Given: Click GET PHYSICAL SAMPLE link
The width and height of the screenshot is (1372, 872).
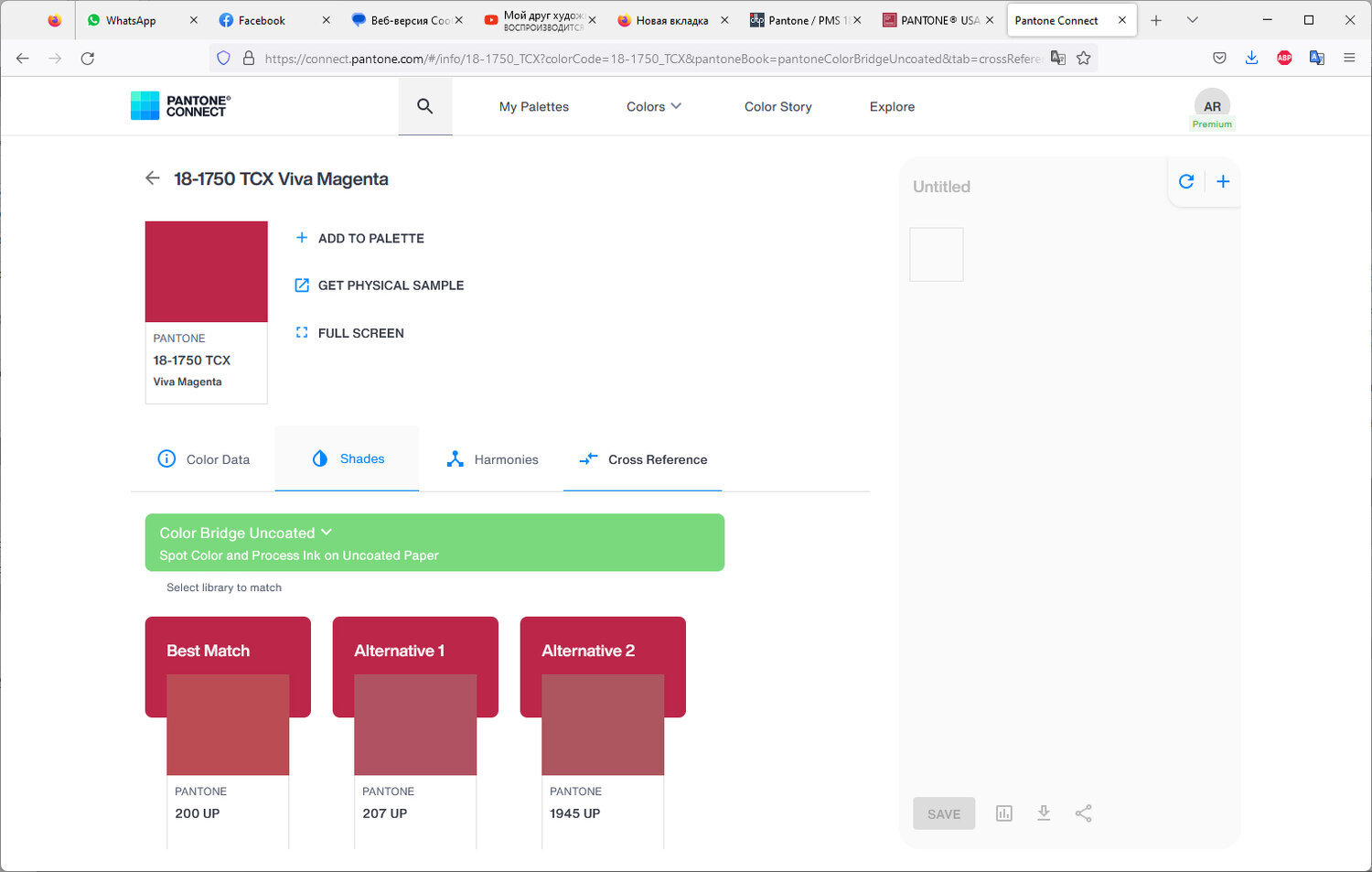Looking at the screenshot, I should [391, 285].
